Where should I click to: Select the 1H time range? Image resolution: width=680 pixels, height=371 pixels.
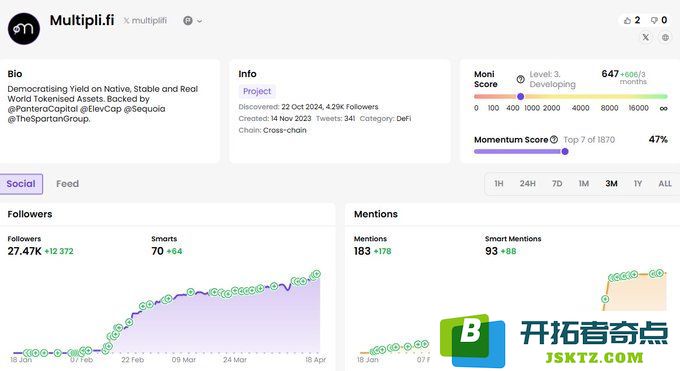tap(499, 184)
